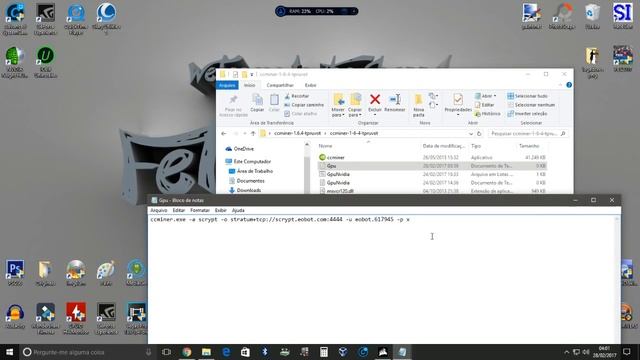Open Propriedades checkmark icon in ribbon

(x=458, y=99)
